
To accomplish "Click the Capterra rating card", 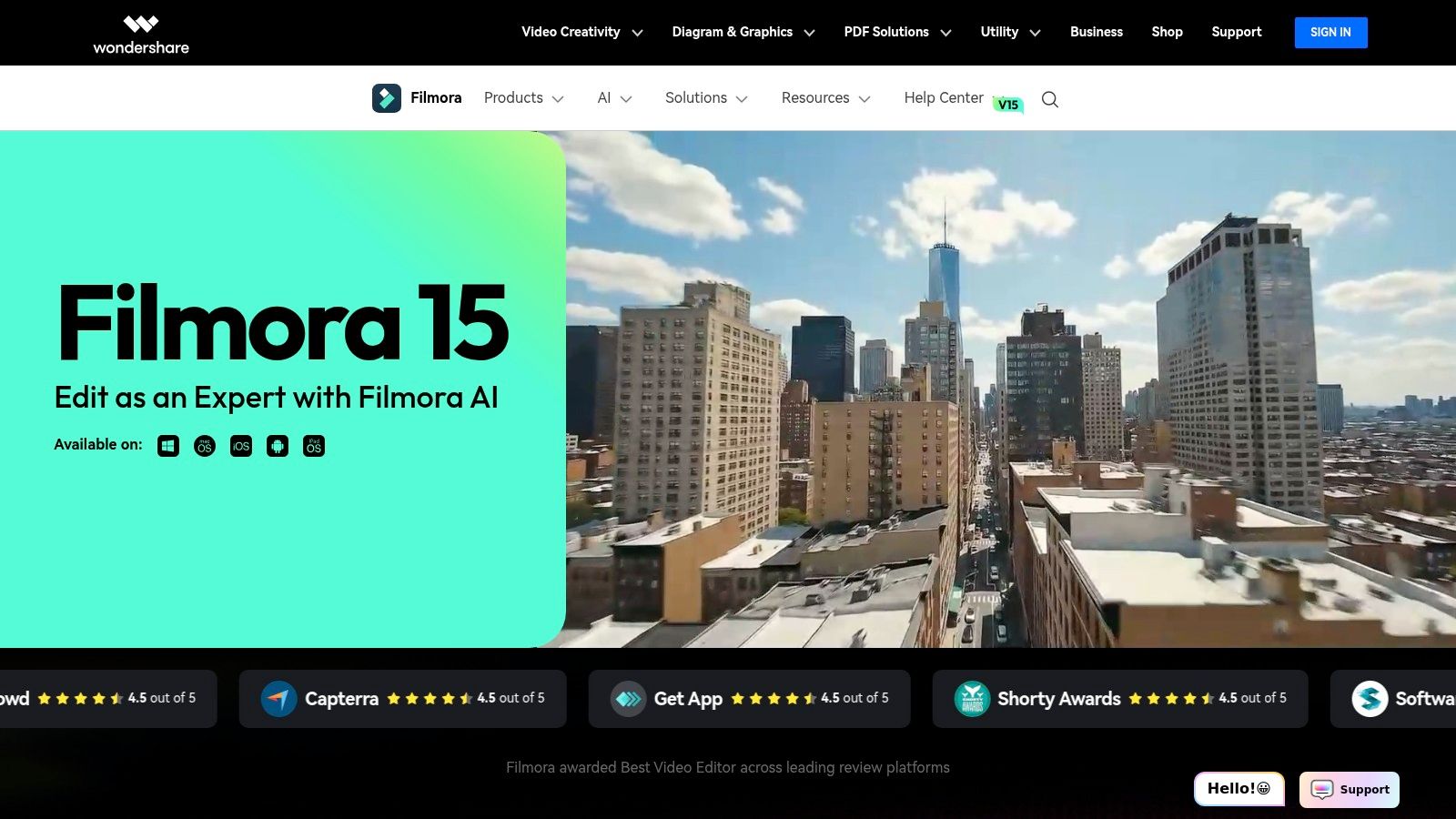I will pos(403,699).
